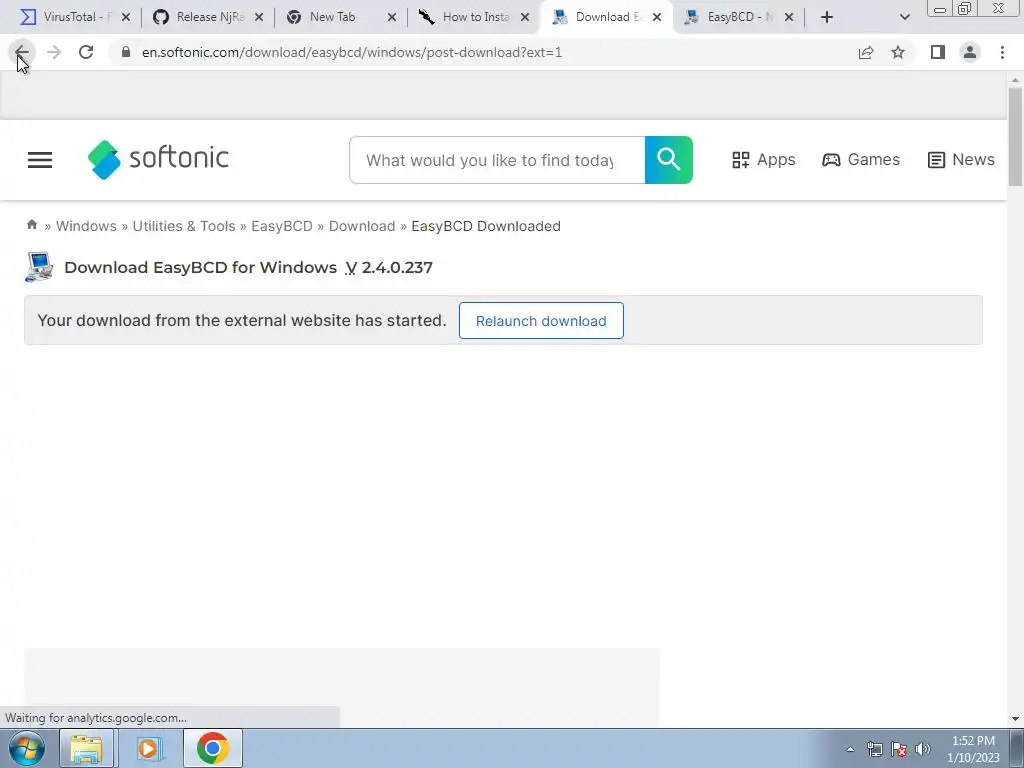Follow the Download breadcrumb link

tap(362, 226)
